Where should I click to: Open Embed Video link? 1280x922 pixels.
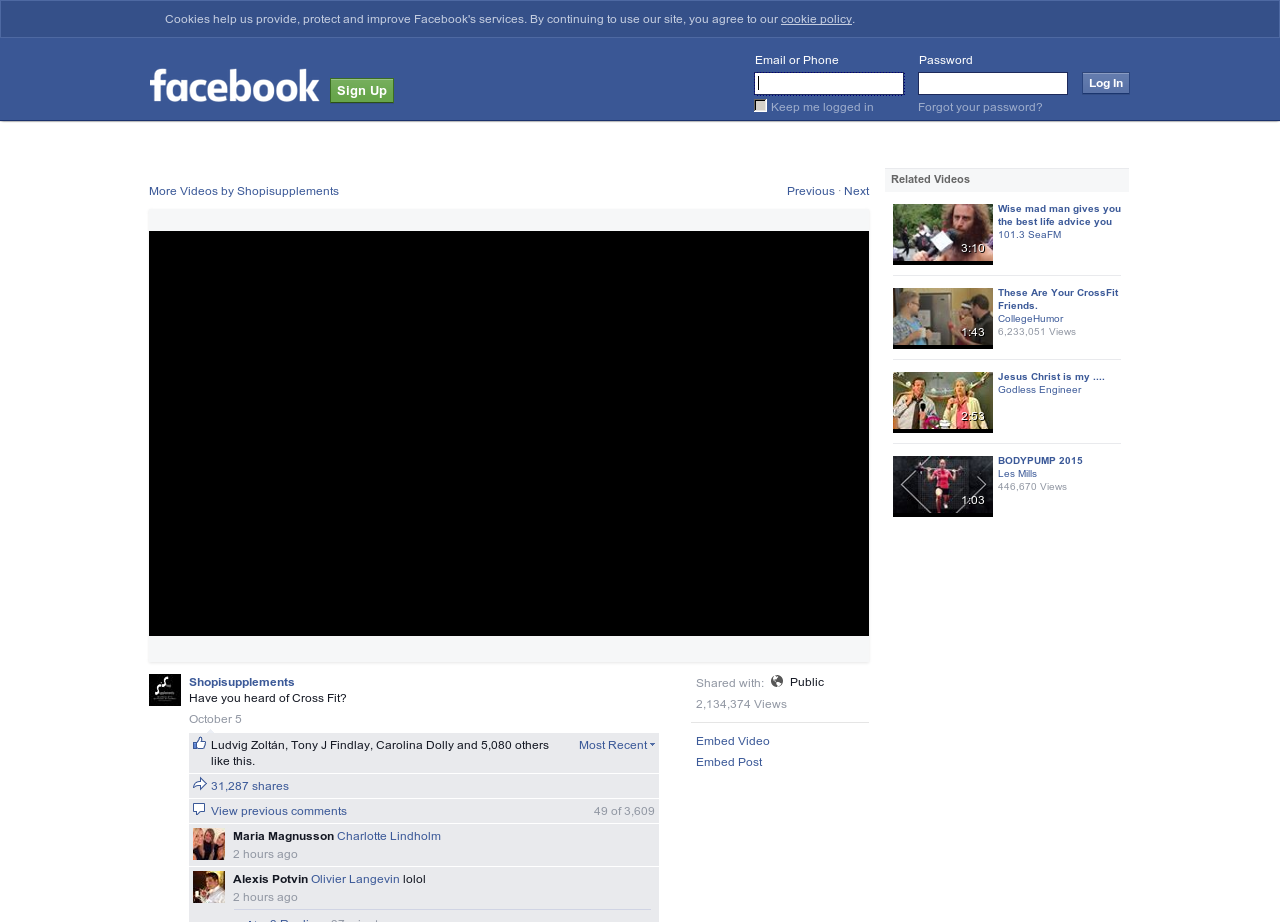click(x=733, y=741)
